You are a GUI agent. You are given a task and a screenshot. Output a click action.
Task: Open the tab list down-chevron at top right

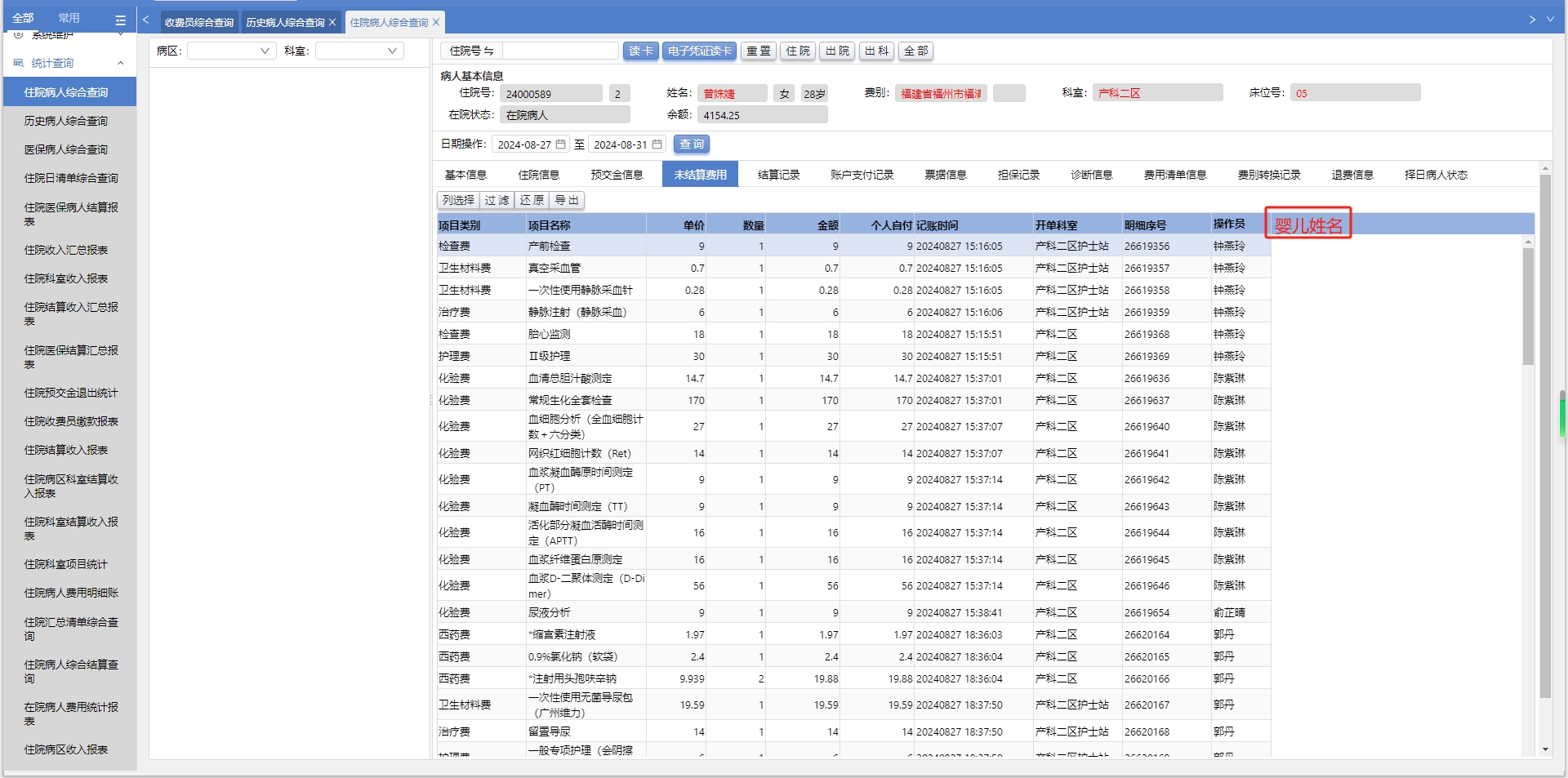(1550, 20)
